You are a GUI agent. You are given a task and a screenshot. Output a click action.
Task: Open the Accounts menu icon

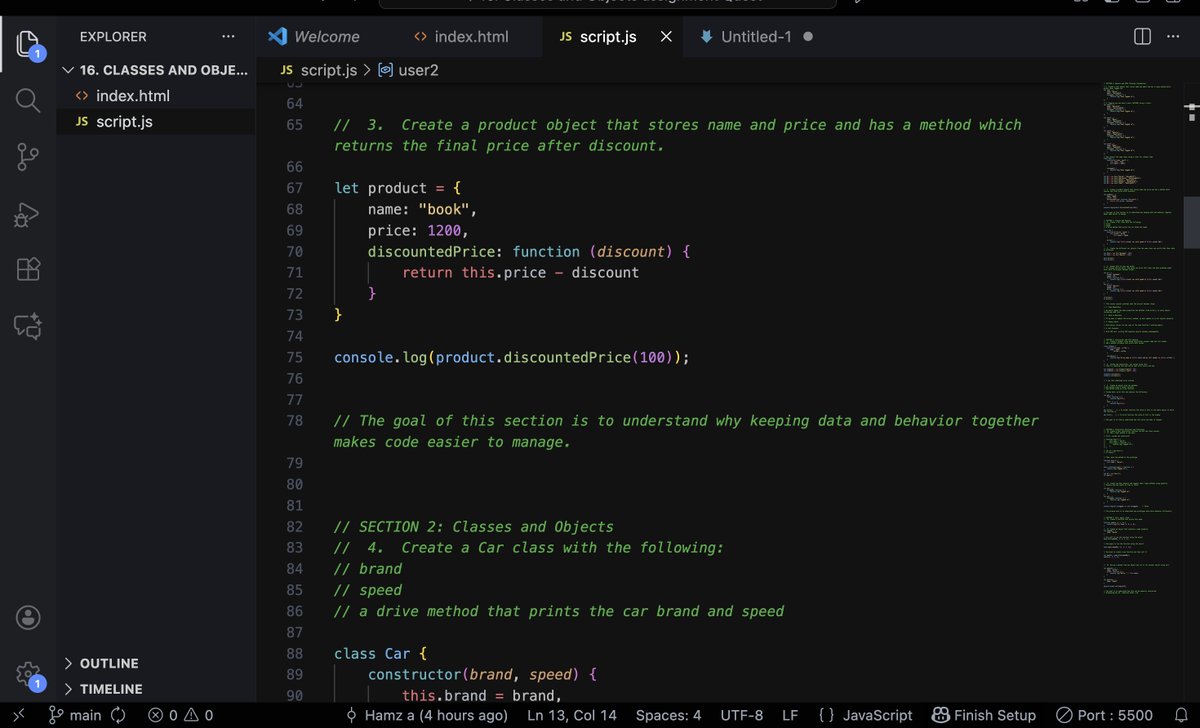click(x=27, y=617)
